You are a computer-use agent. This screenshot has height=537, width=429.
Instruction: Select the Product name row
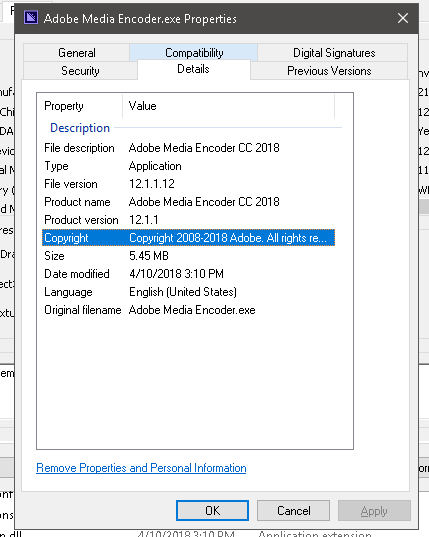click(x=188, y=202)
